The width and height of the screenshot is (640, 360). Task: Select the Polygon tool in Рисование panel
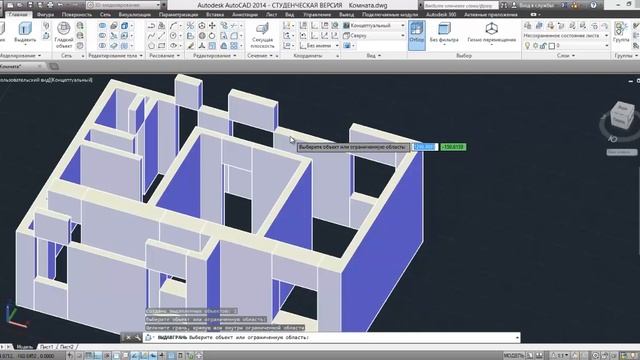pyautogui.click(x=151, y=46)
